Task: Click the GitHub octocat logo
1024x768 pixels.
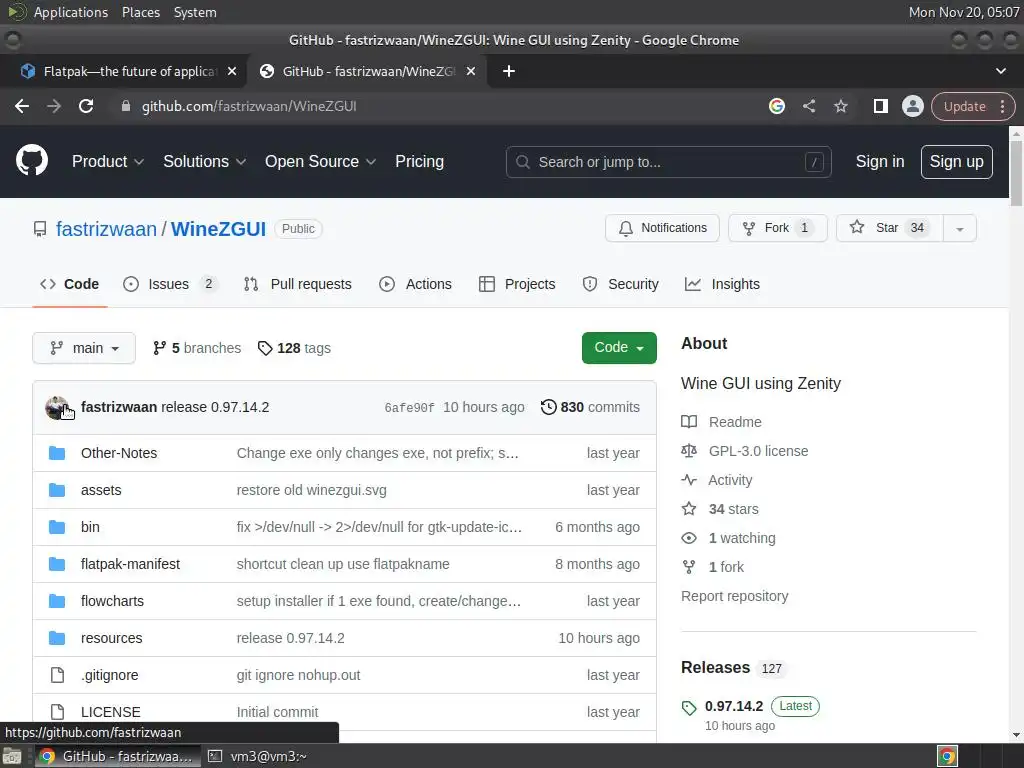Action: coord(31,161)
